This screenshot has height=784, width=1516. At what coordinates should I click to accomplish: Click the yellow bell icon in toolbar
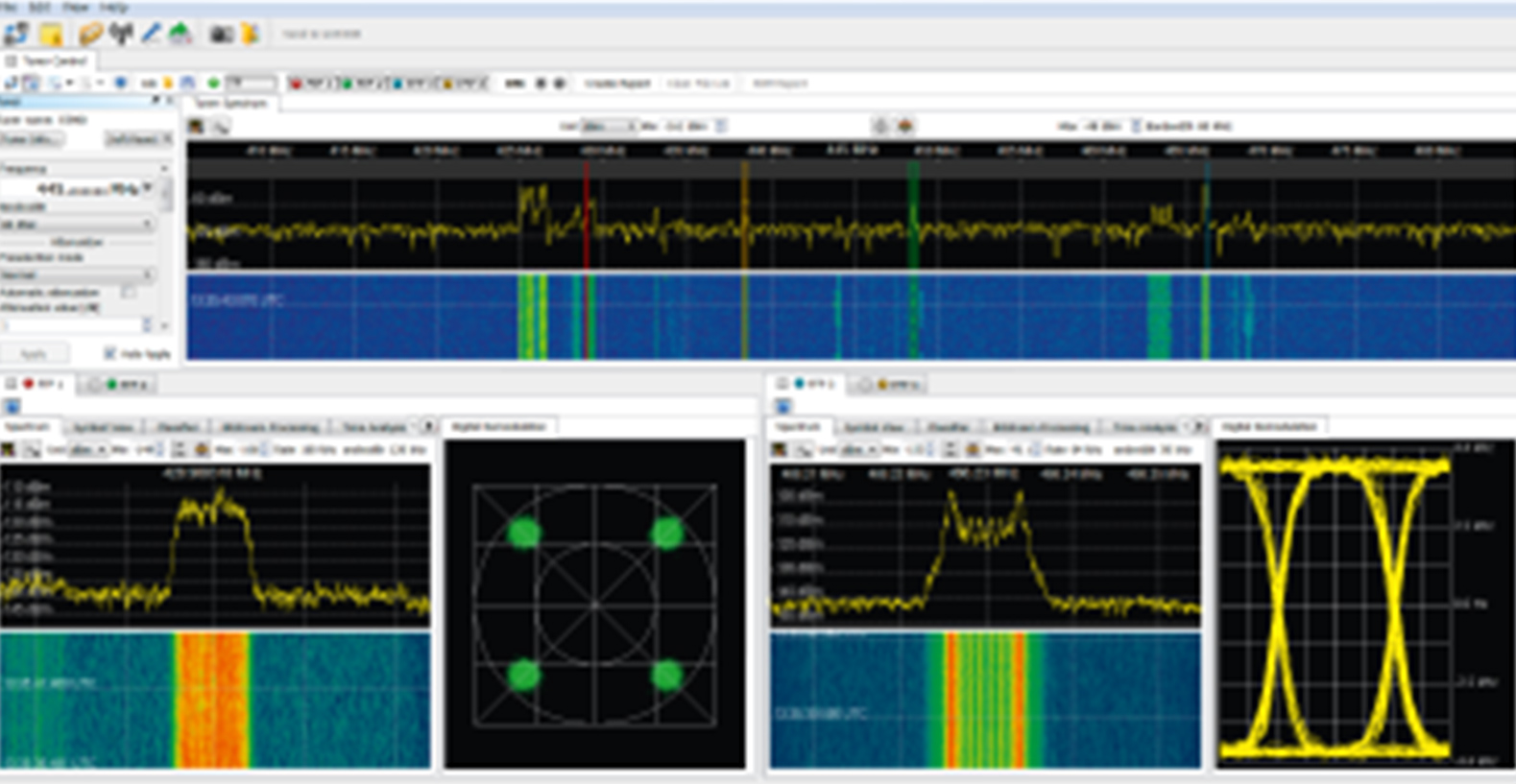pos(250,34)
